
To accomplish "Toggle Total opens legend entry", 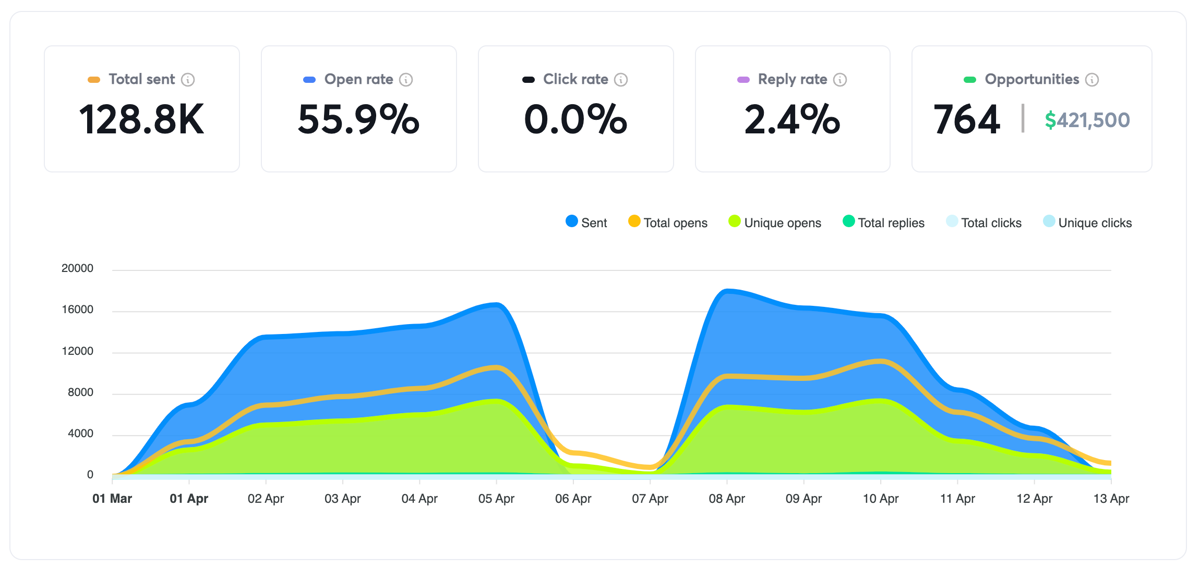I will 667,222.
